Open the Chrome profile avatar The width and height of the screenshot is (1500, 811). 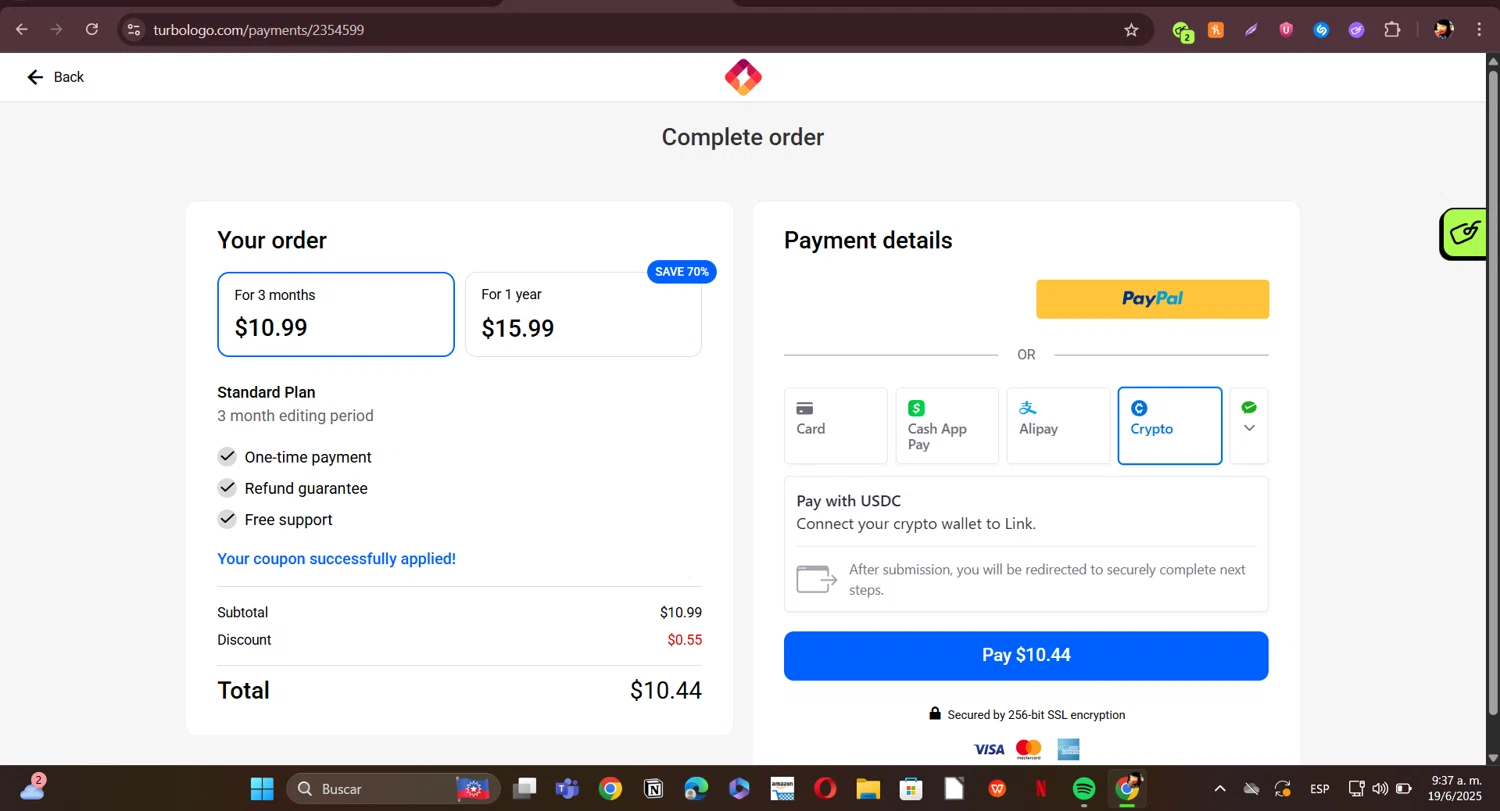click(1443, 30)
